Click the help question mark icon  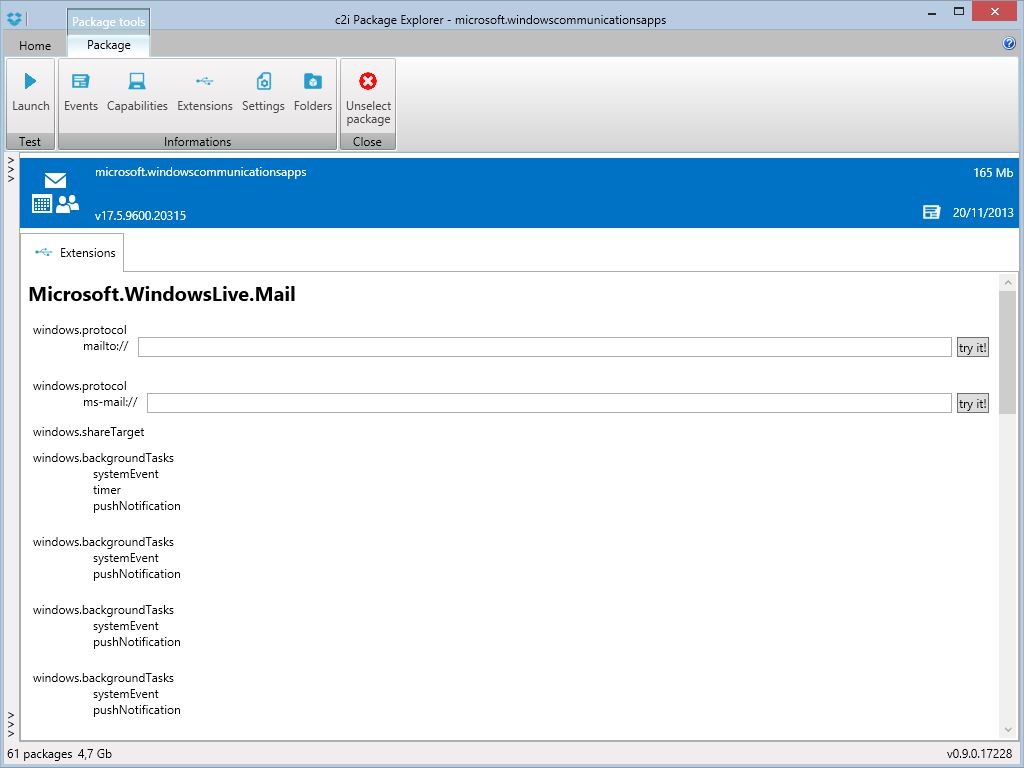(x=1009, y=44)
